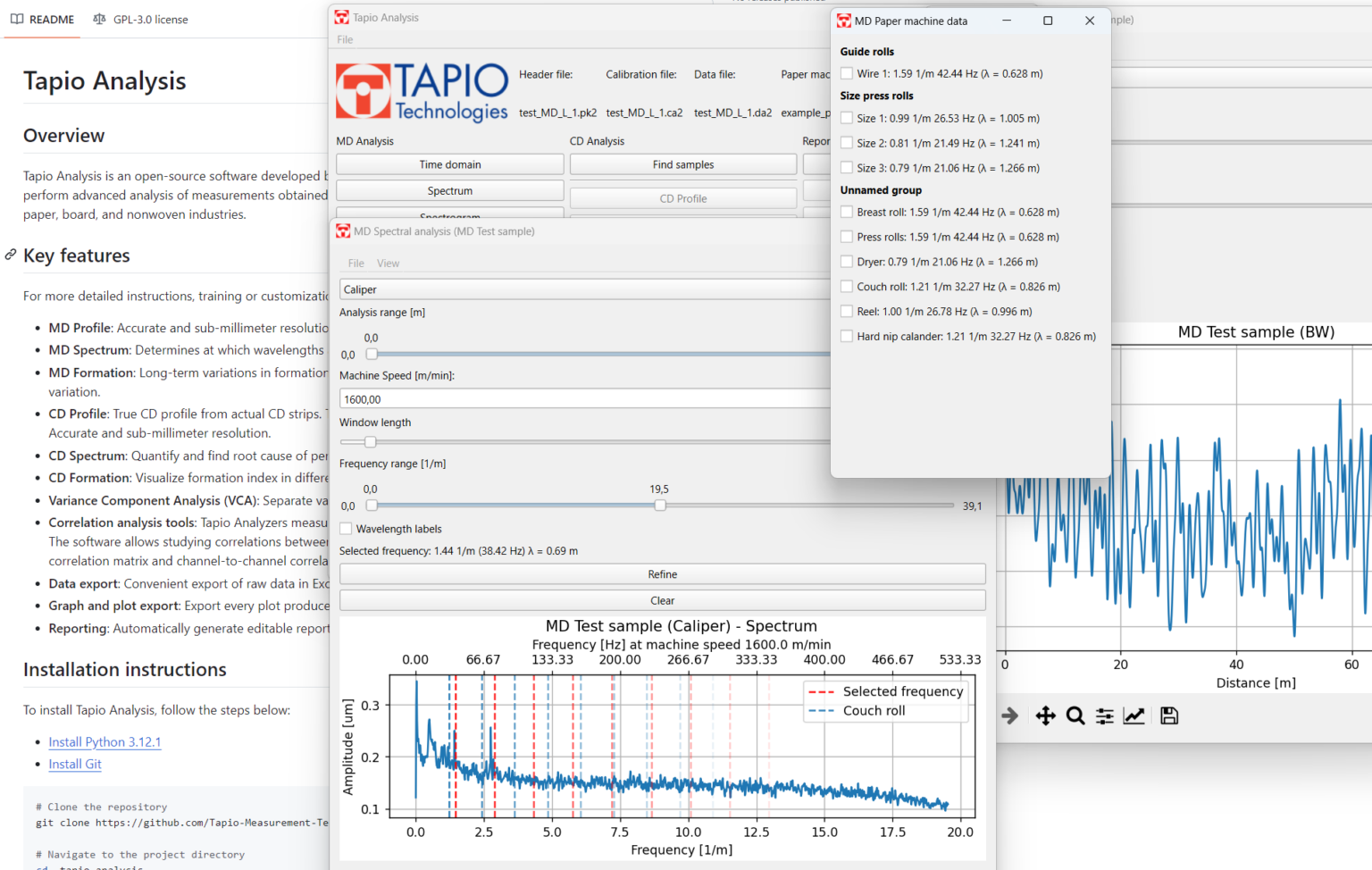Screen dimensions: 1372x870
Task: Open the Configure subplots sliders icon
Action: click(x=1104, y=715)
